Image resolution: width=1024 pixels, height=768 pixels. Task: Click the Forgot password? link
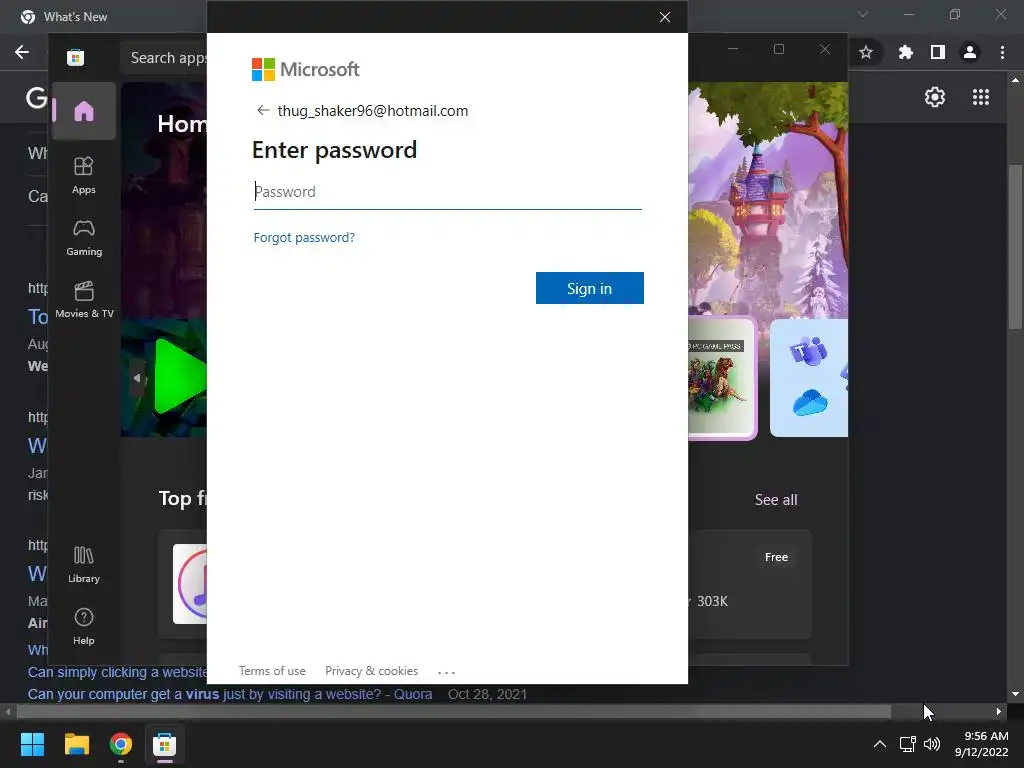(x=304, y=238)
